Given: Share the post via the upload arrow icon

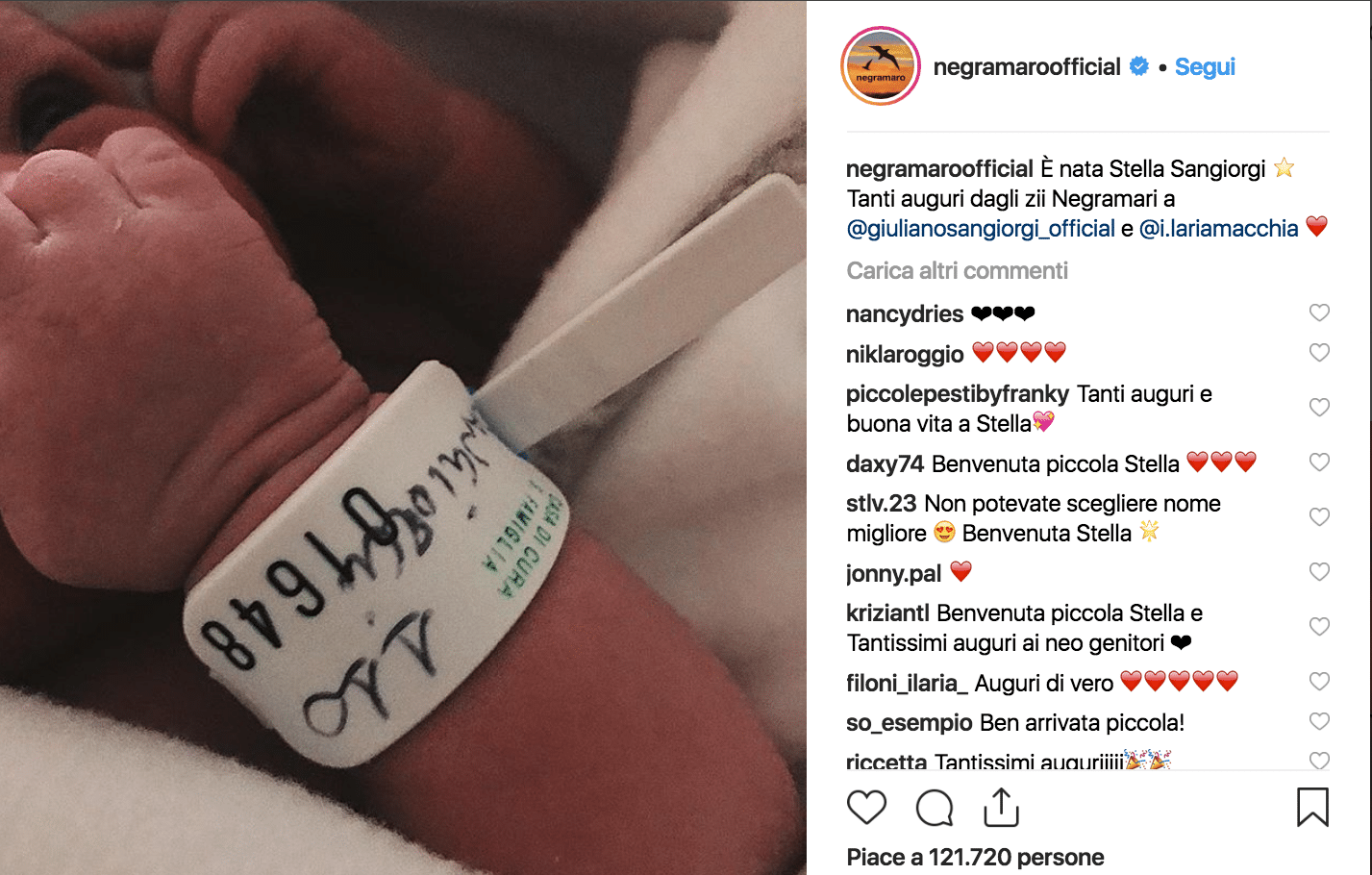Looking at the screenshot, I should 1001,807.
